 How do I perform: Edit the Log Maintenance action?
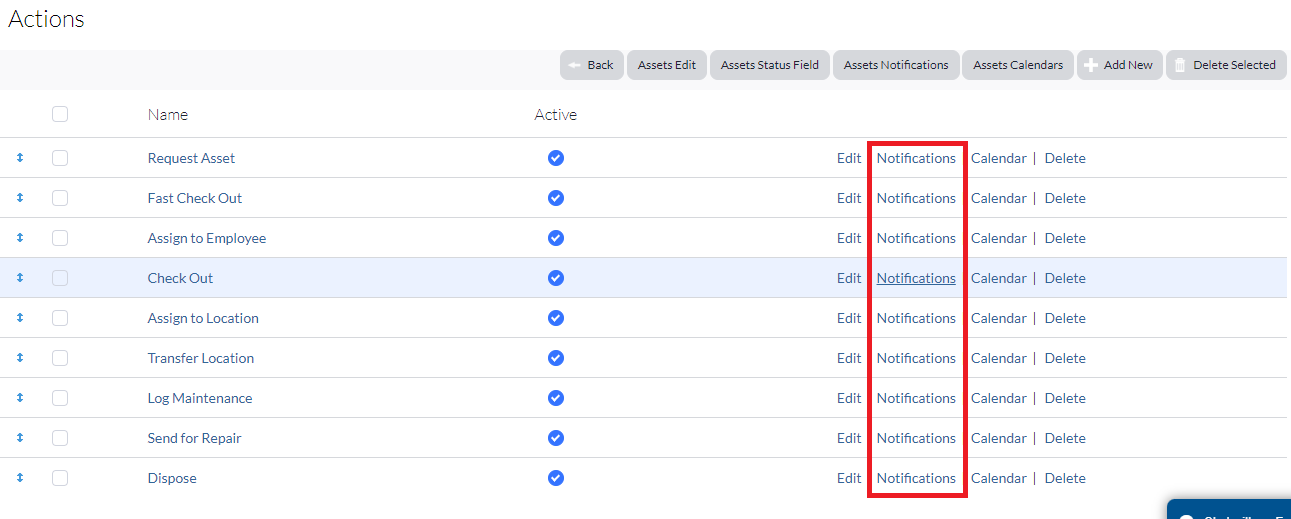(x=849, y=398)
